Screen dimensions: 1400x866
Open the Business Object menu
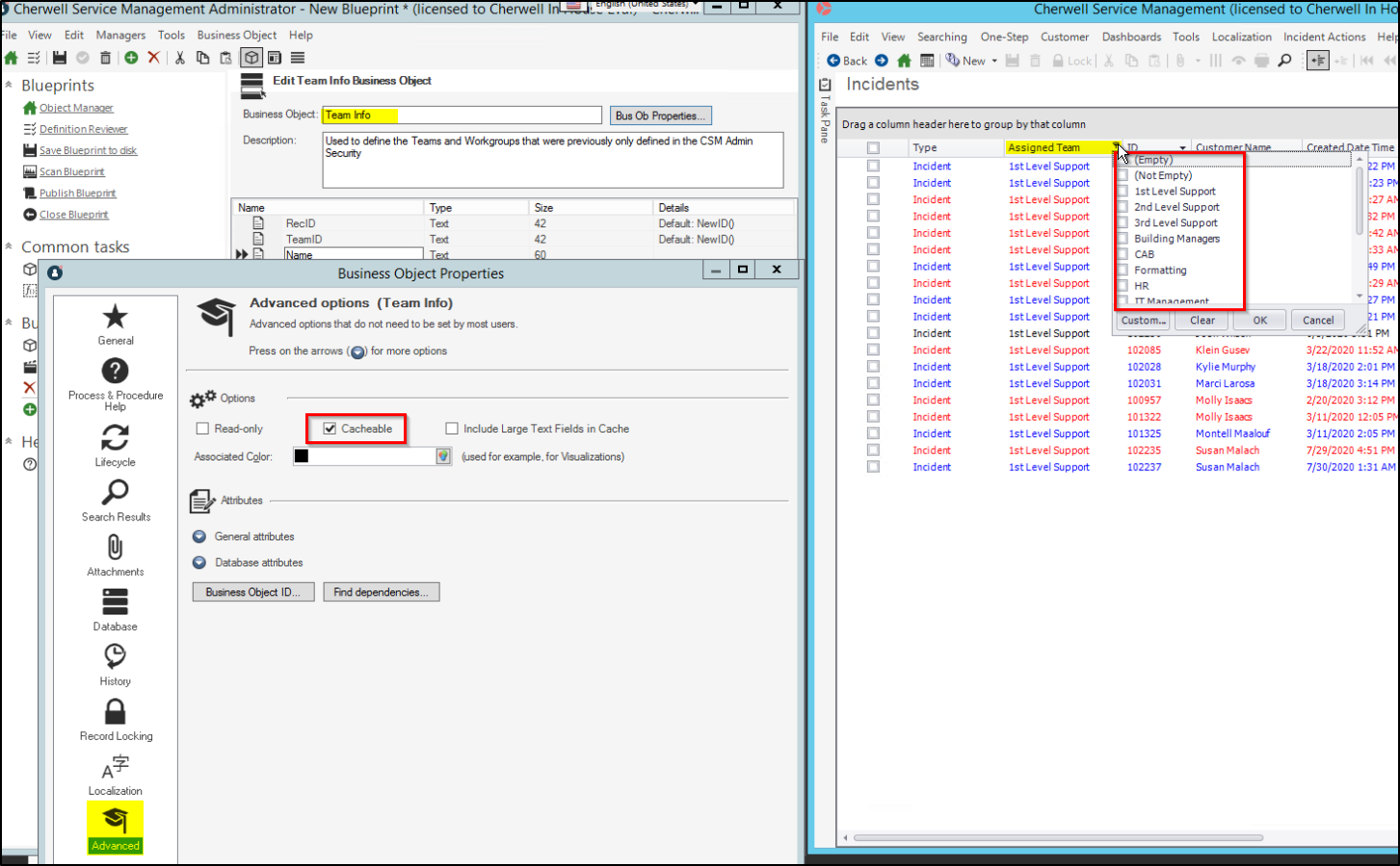pos(236,35)
